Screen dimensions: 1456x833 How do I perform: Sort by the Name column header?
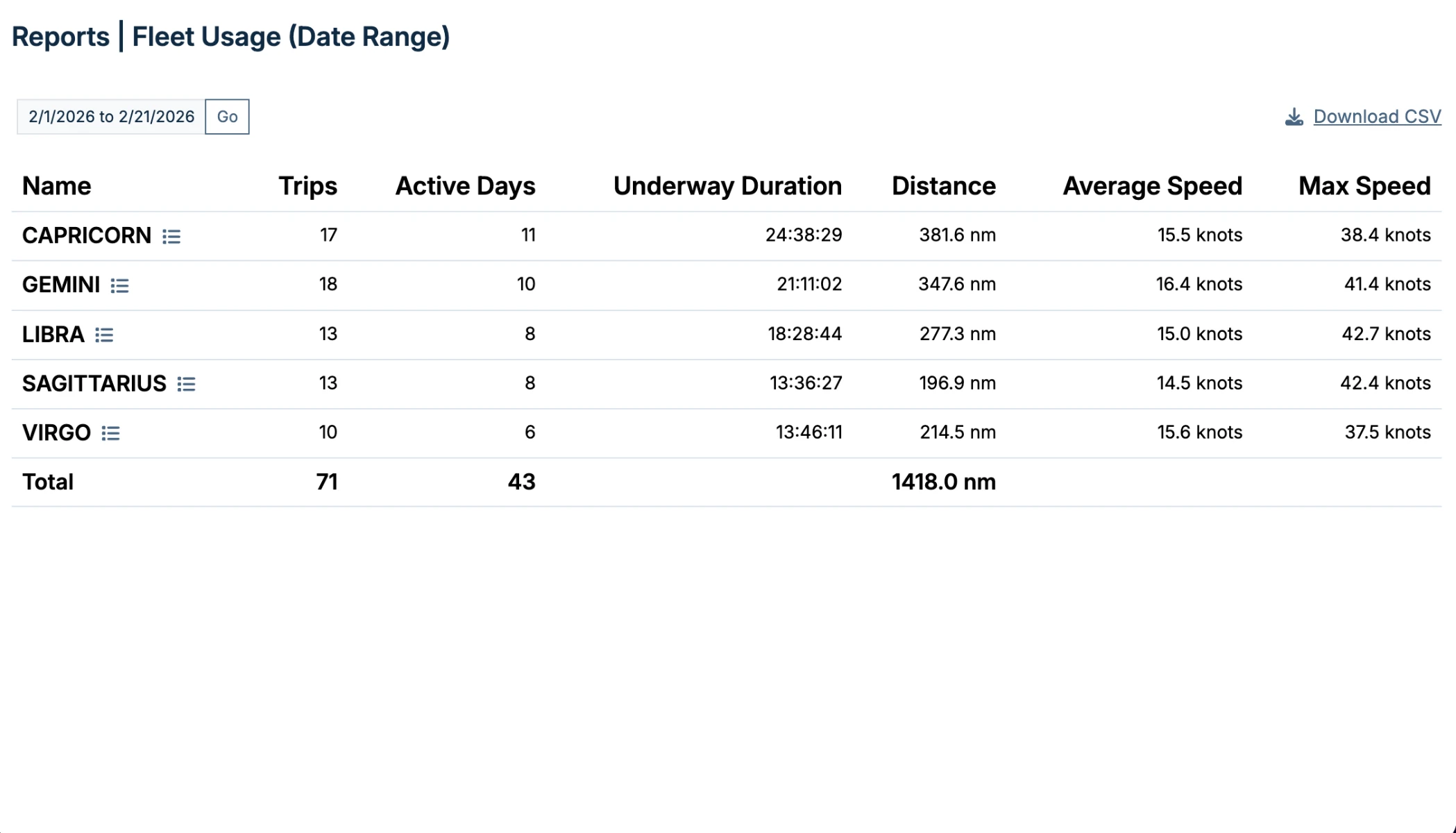pyautogui.click(x=56, y=186)
